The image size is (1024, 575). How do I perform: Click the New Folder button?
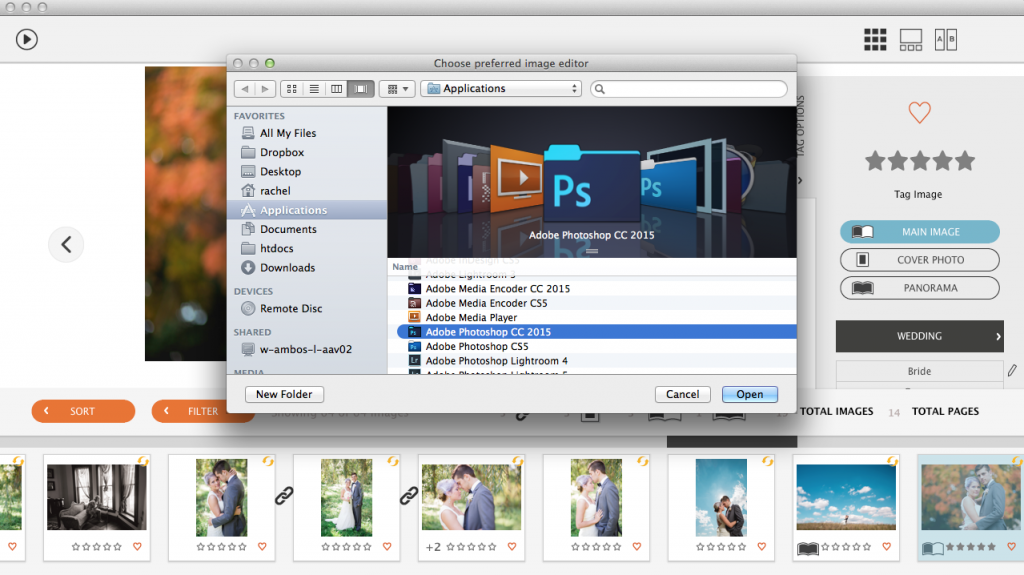point(284,394)
